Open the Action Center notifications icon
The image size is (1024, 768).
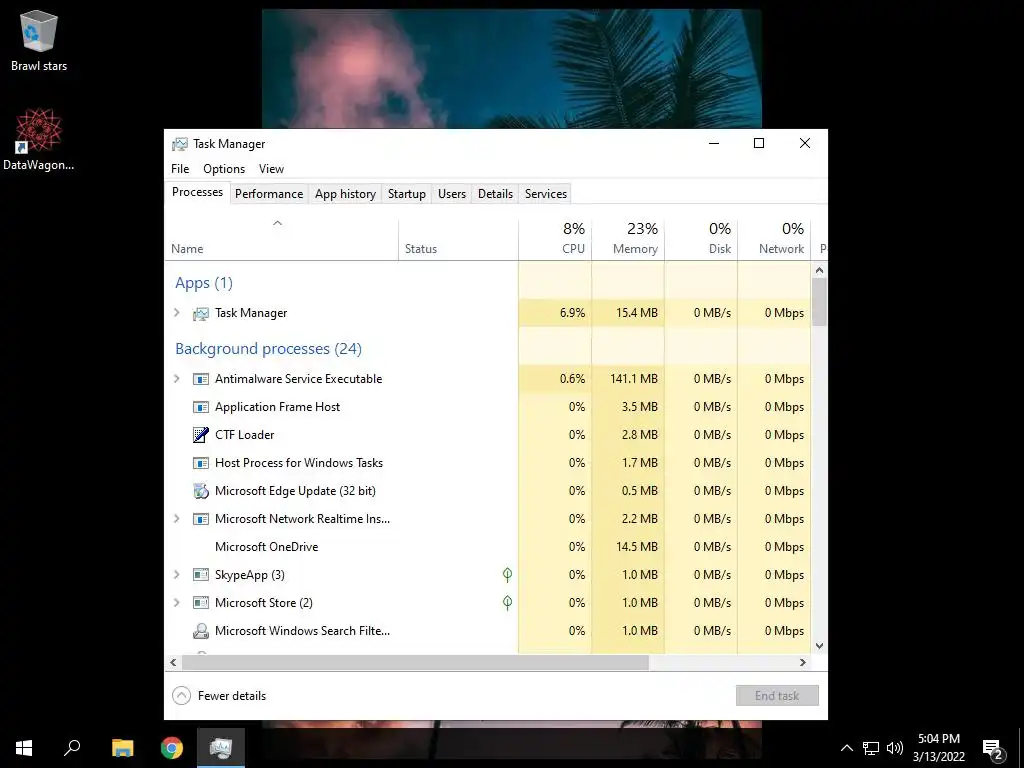[993, 749]
